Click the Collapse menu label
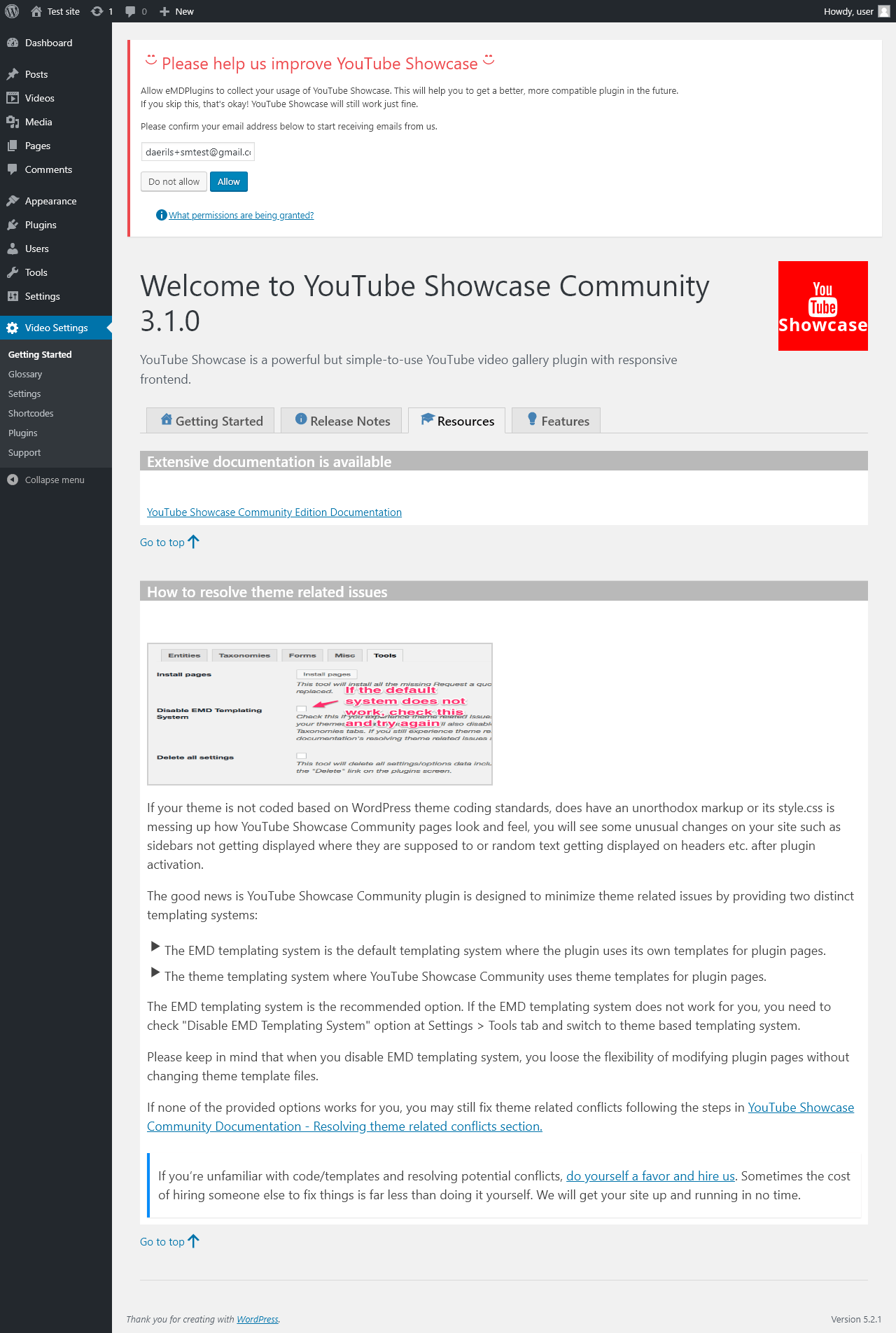This screenshot has width=896, height=1333. click(55, 480)
